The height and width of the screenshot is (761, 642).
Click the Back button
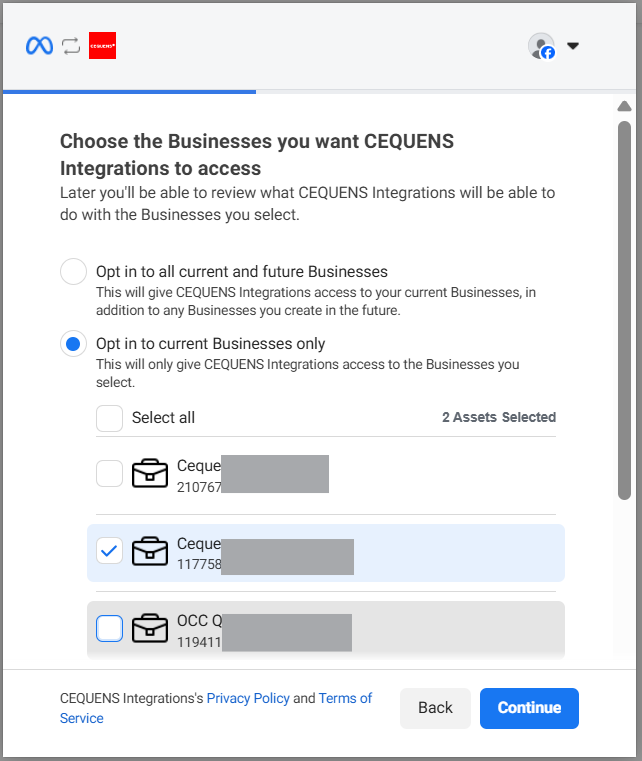(435, 708)
